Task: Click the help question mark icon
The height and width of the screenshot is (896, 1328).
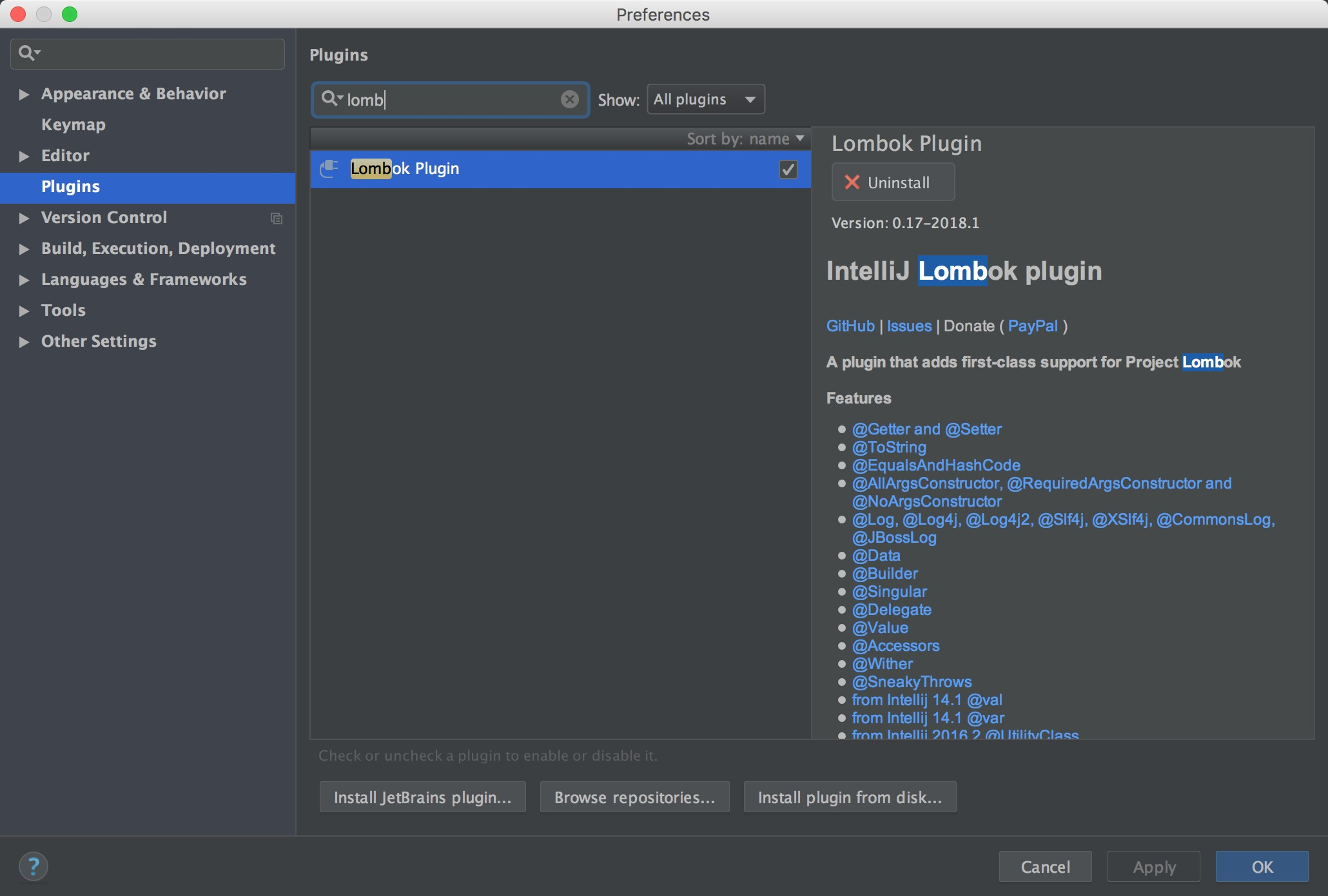Action: coord(34,866)
